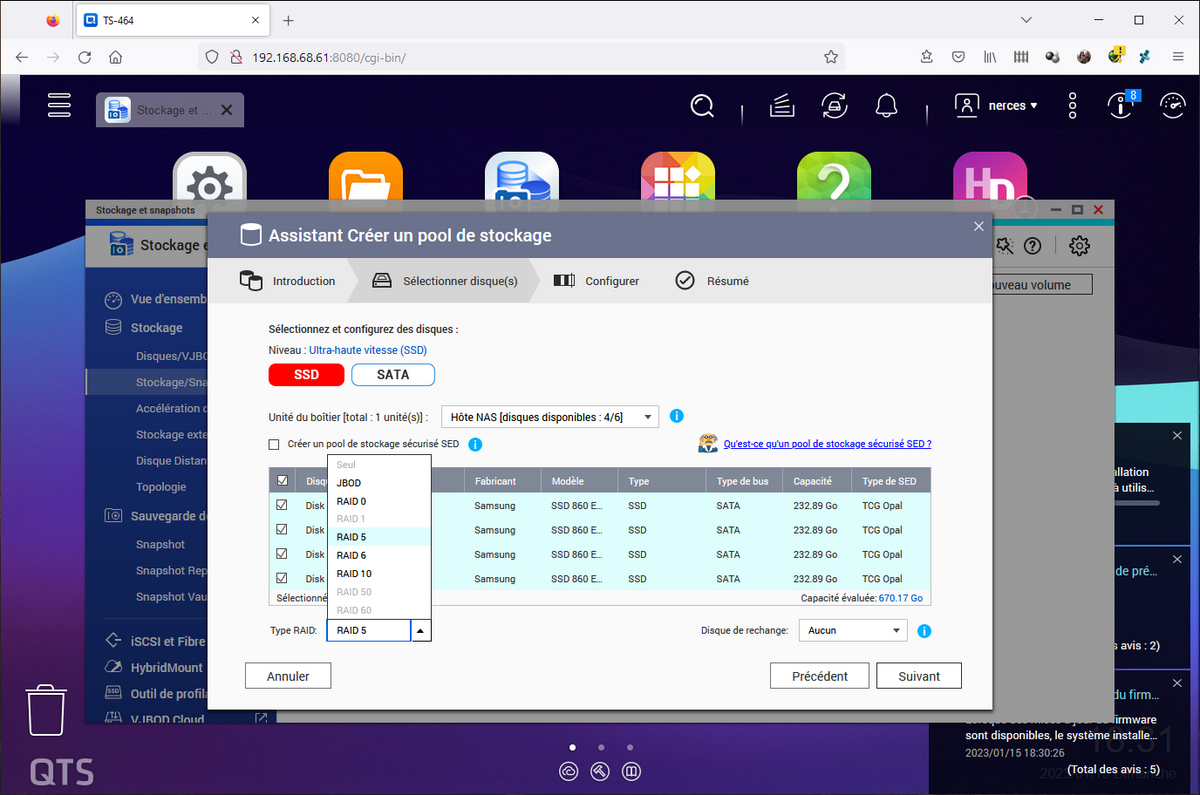Click info icon beside SED pool checkbox
The image size is (1200, 795).
(x=475, y=444)
